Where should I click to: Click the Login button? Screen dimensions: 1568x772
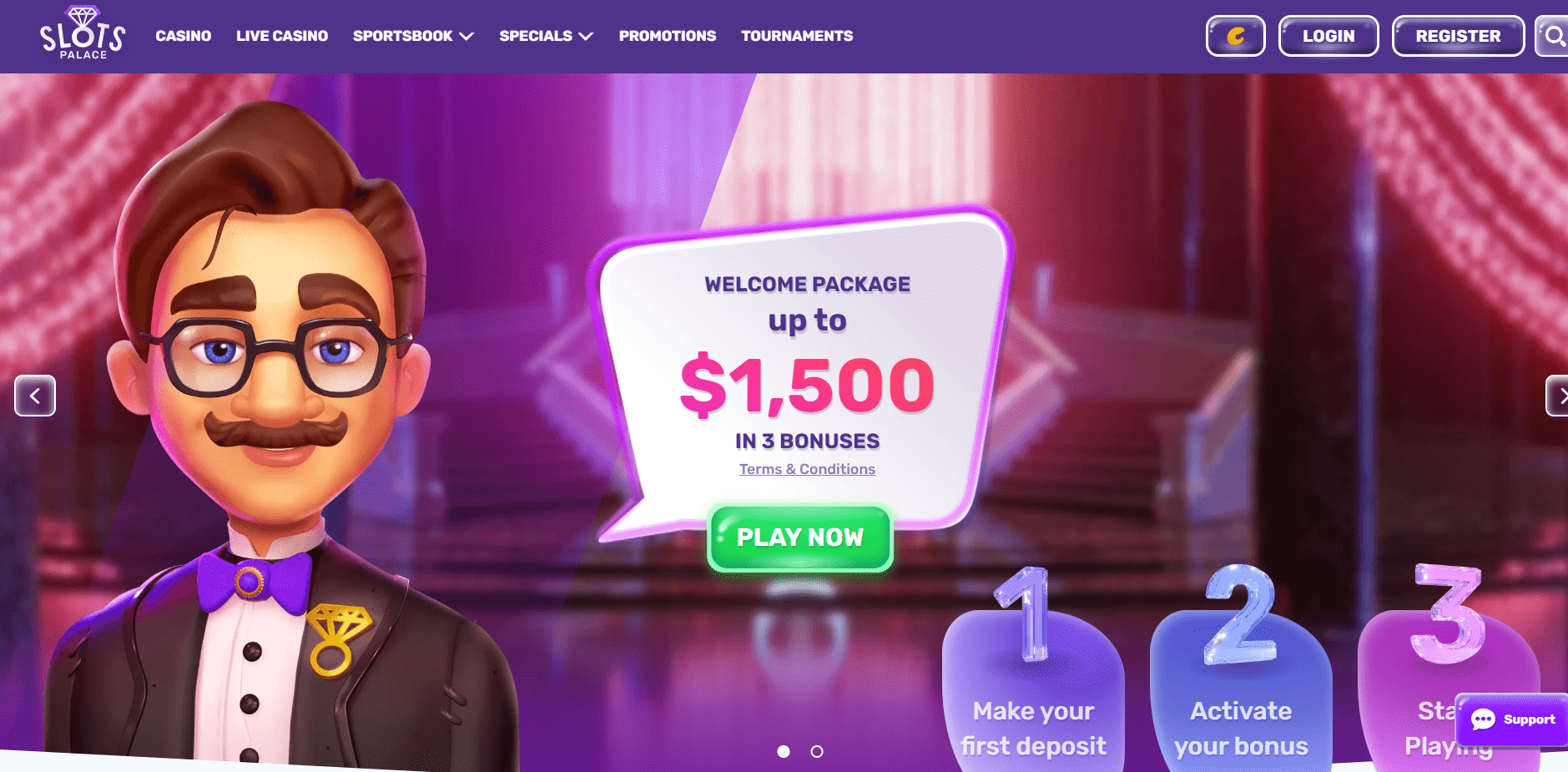(x=1329, y=36)
